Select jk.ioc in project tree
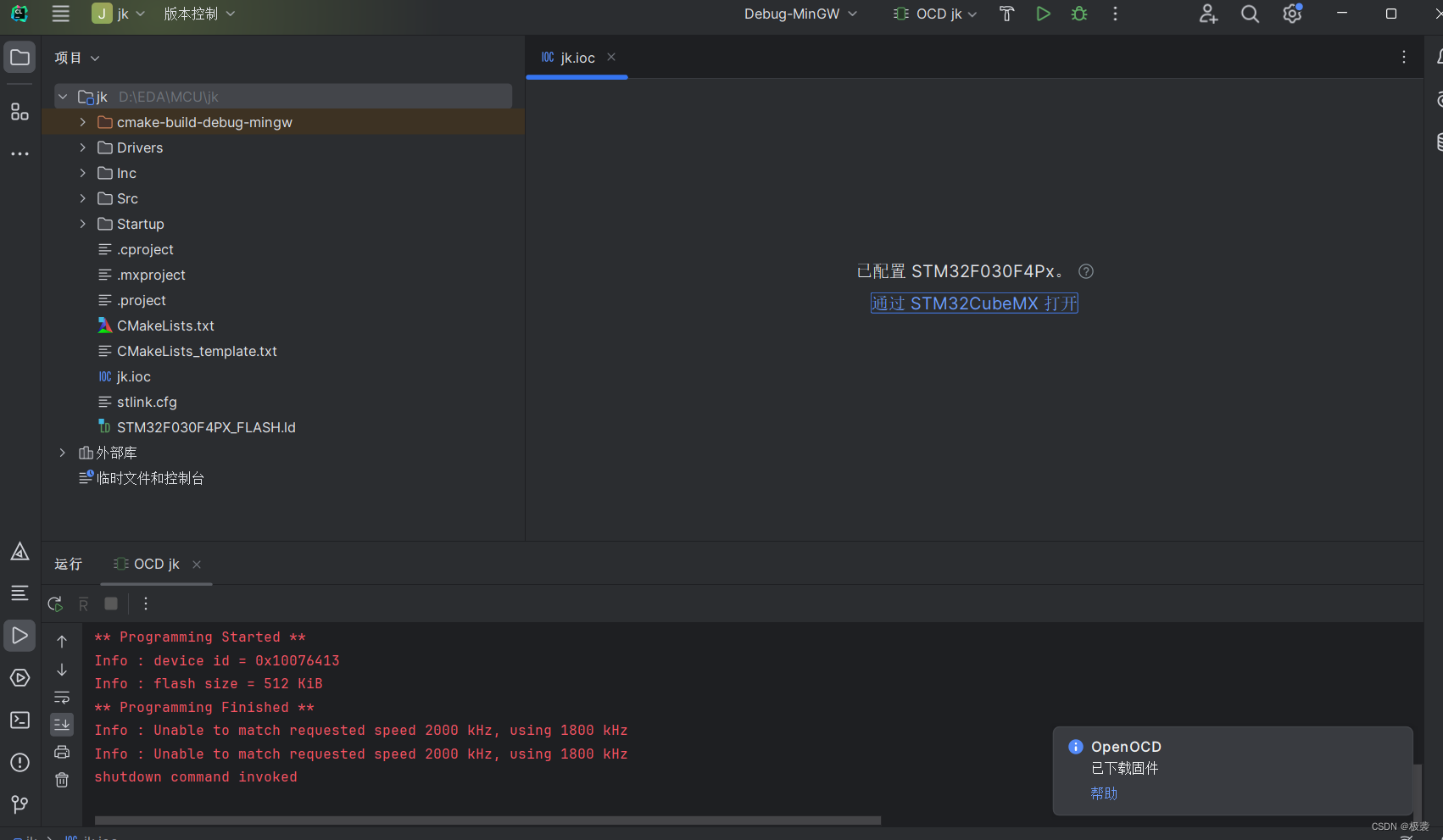The image size is (1443, 840). [x=133, y=376]
